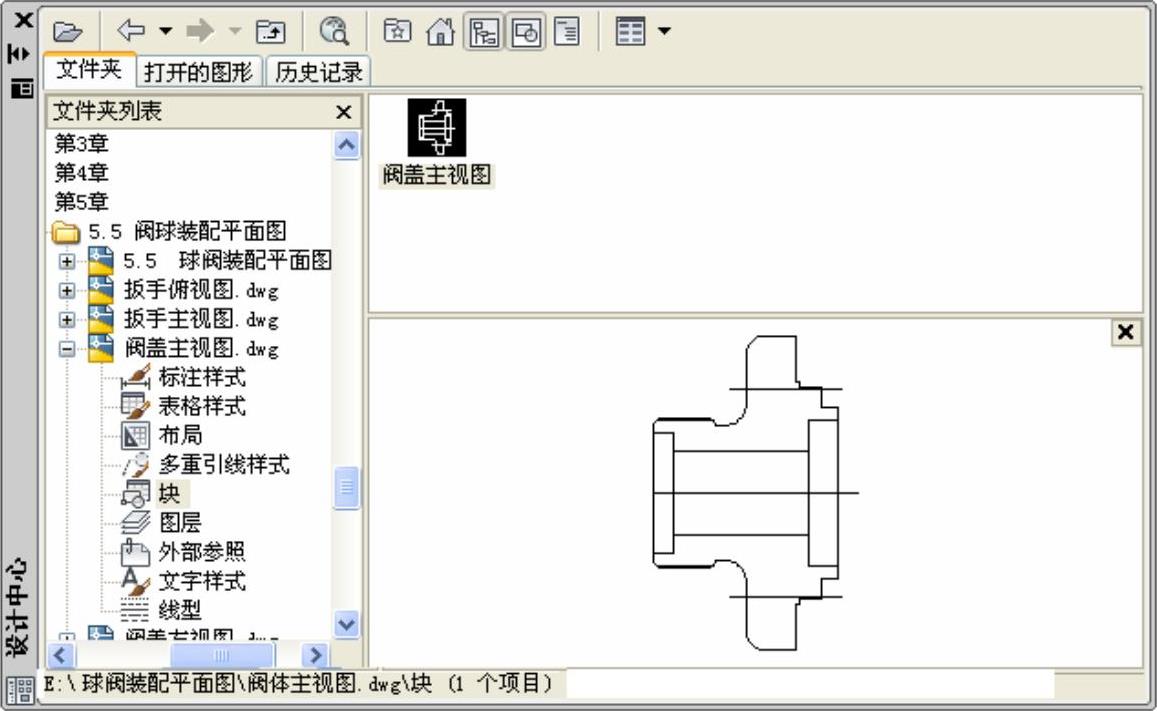Toggle the Description pane button
This screenshot has height=711, width=1157.
[567, 32]
